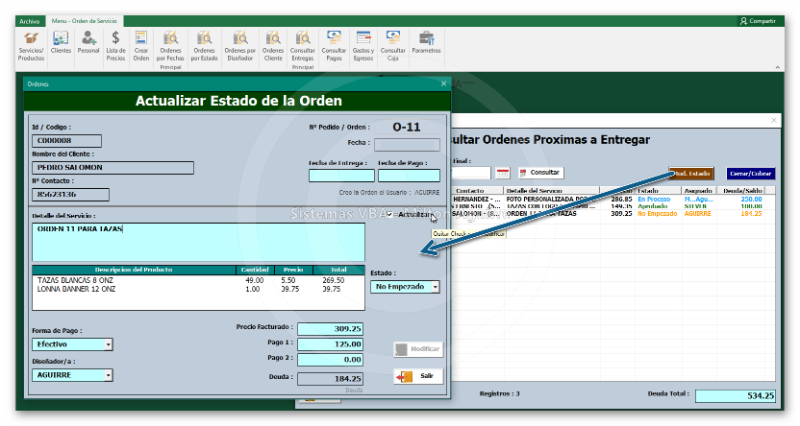Screen dimensions: 800x426
Task: Open Ordenes Cliente icon
Action: point(273,46)
